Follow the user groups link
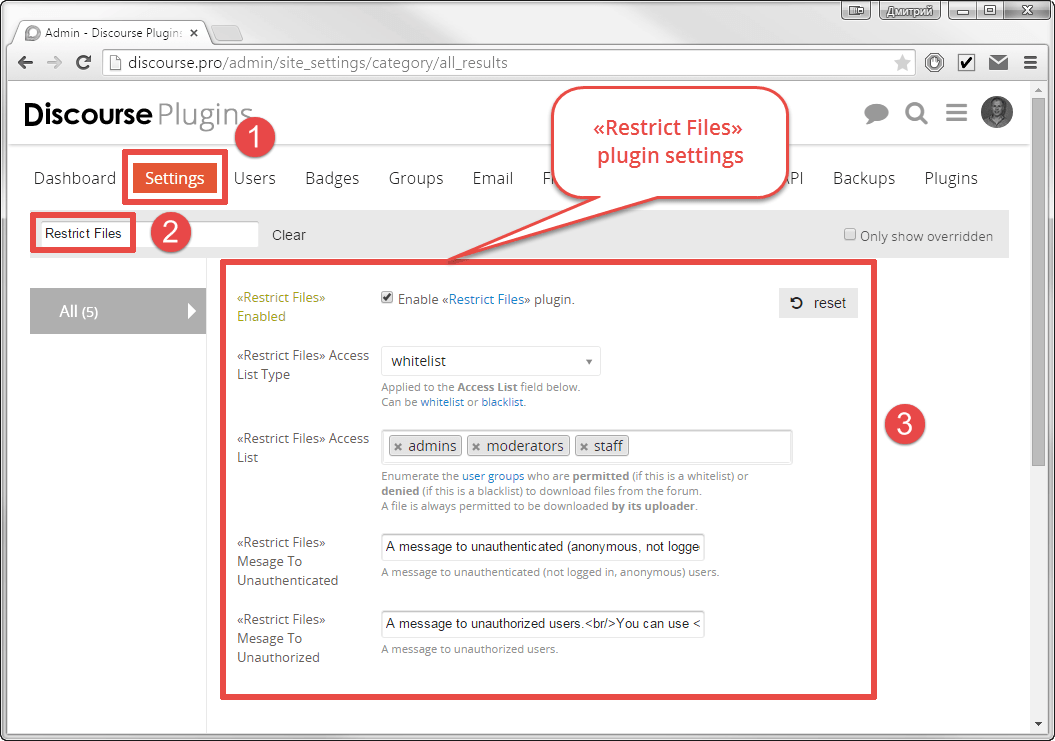This screenshot has width=1055, height=741. [x=493, y=476]
